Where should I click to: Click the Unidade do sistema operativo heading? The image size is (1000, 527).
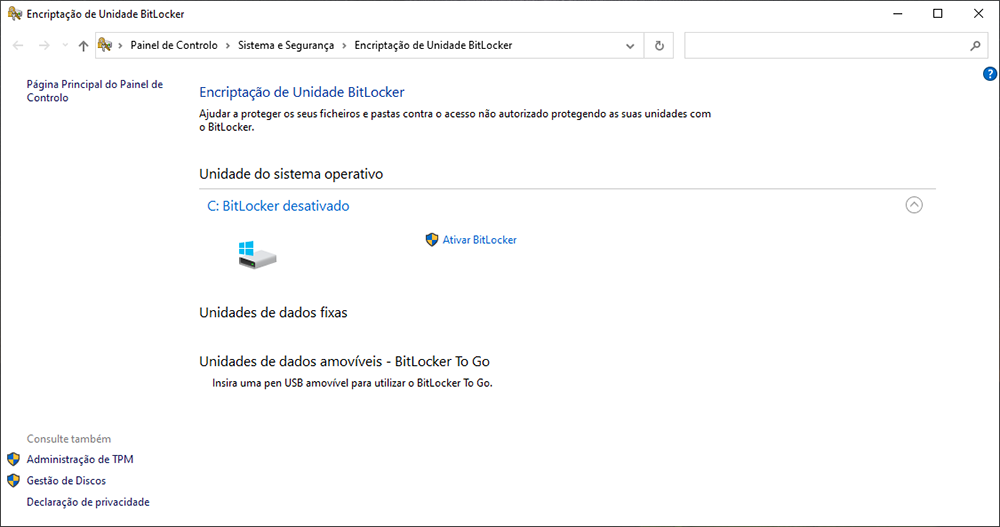click(291, 174)
